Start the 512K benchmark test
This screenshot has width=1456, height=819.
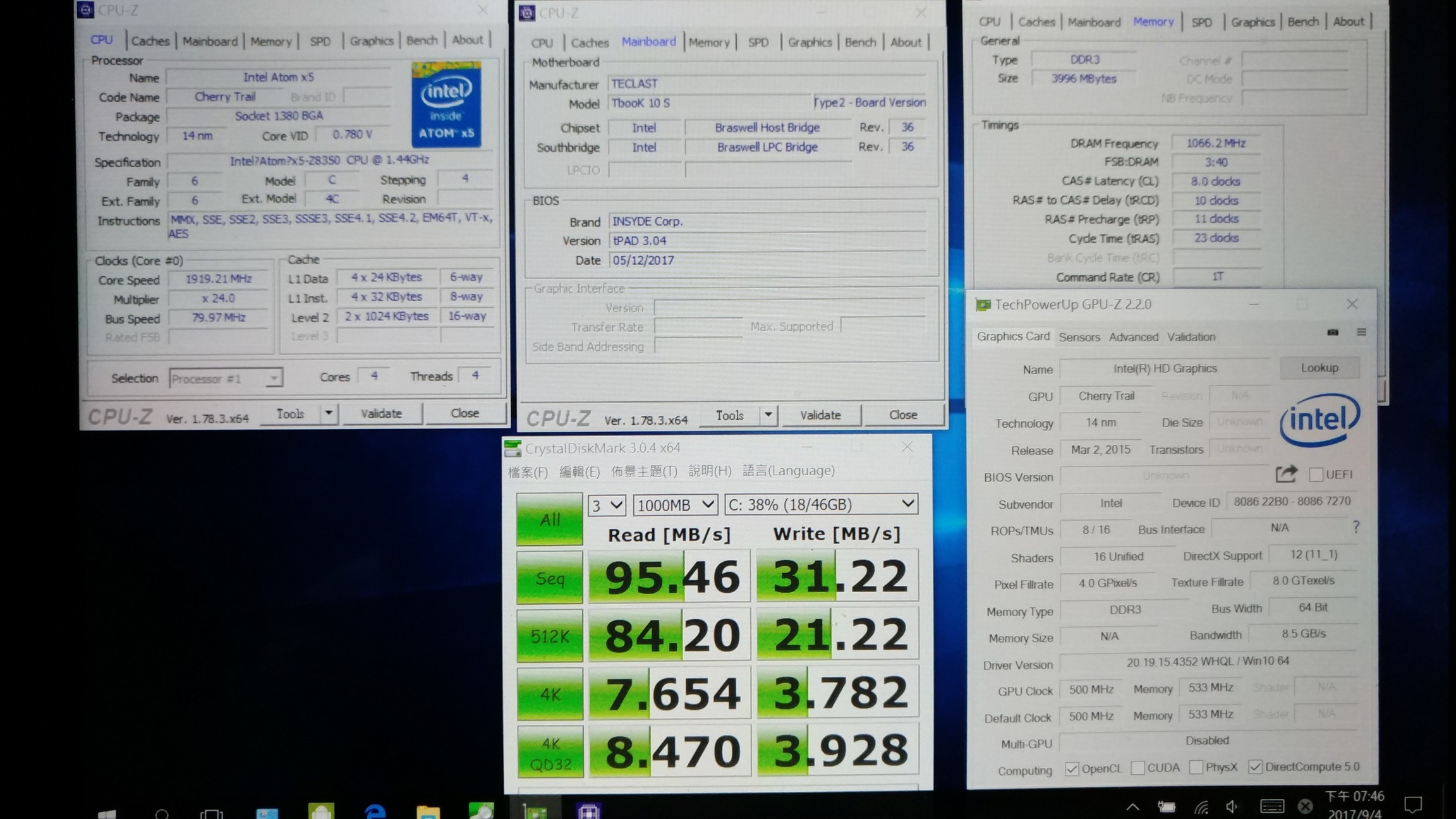(550, 636)
